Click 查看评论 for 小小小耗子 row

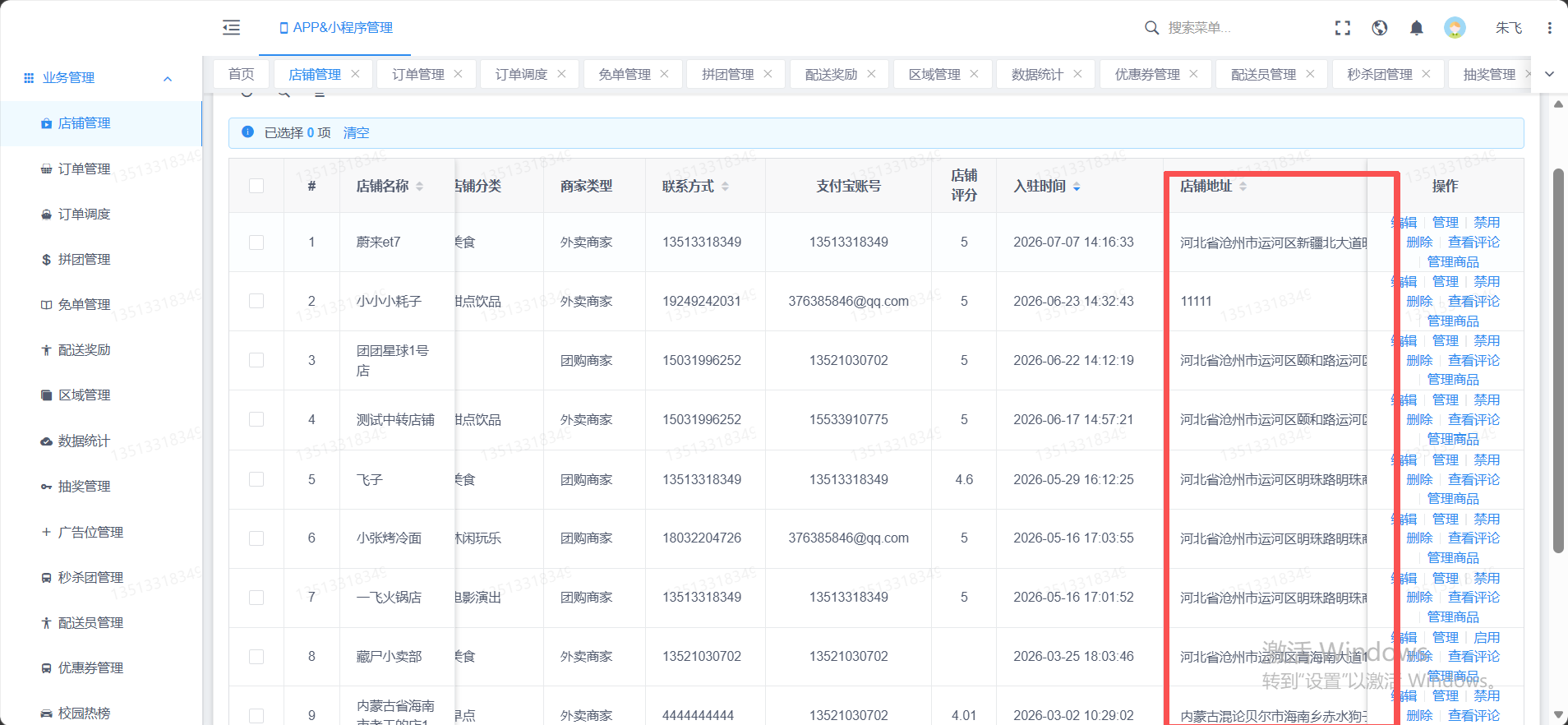tap(1473, 302)
